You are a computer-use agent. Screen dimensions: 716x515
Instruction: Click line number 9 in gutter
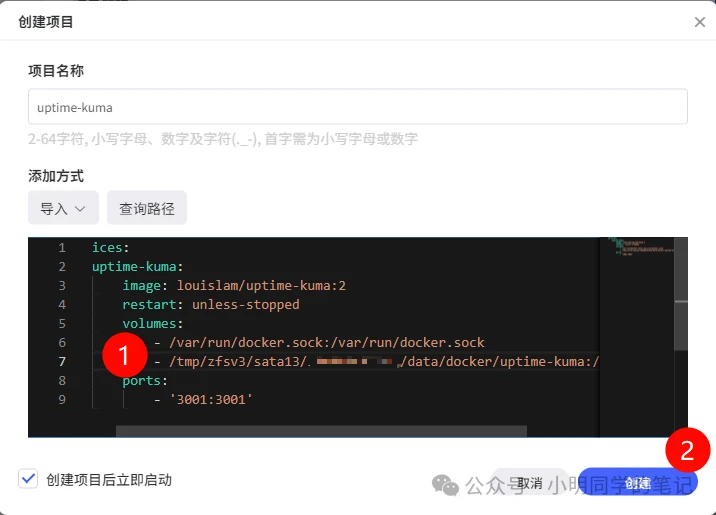(62, 399)
